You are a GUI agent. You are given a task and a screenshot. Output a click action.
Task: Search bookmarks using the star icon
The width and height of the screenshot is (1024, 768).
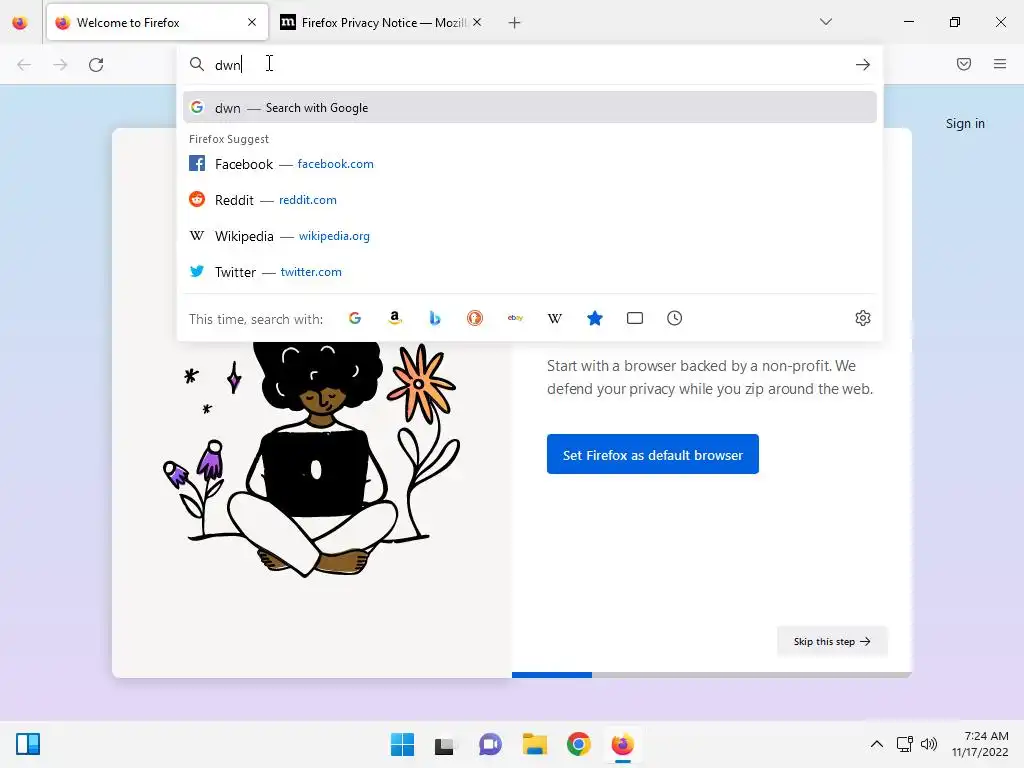[x=595, y=318]
